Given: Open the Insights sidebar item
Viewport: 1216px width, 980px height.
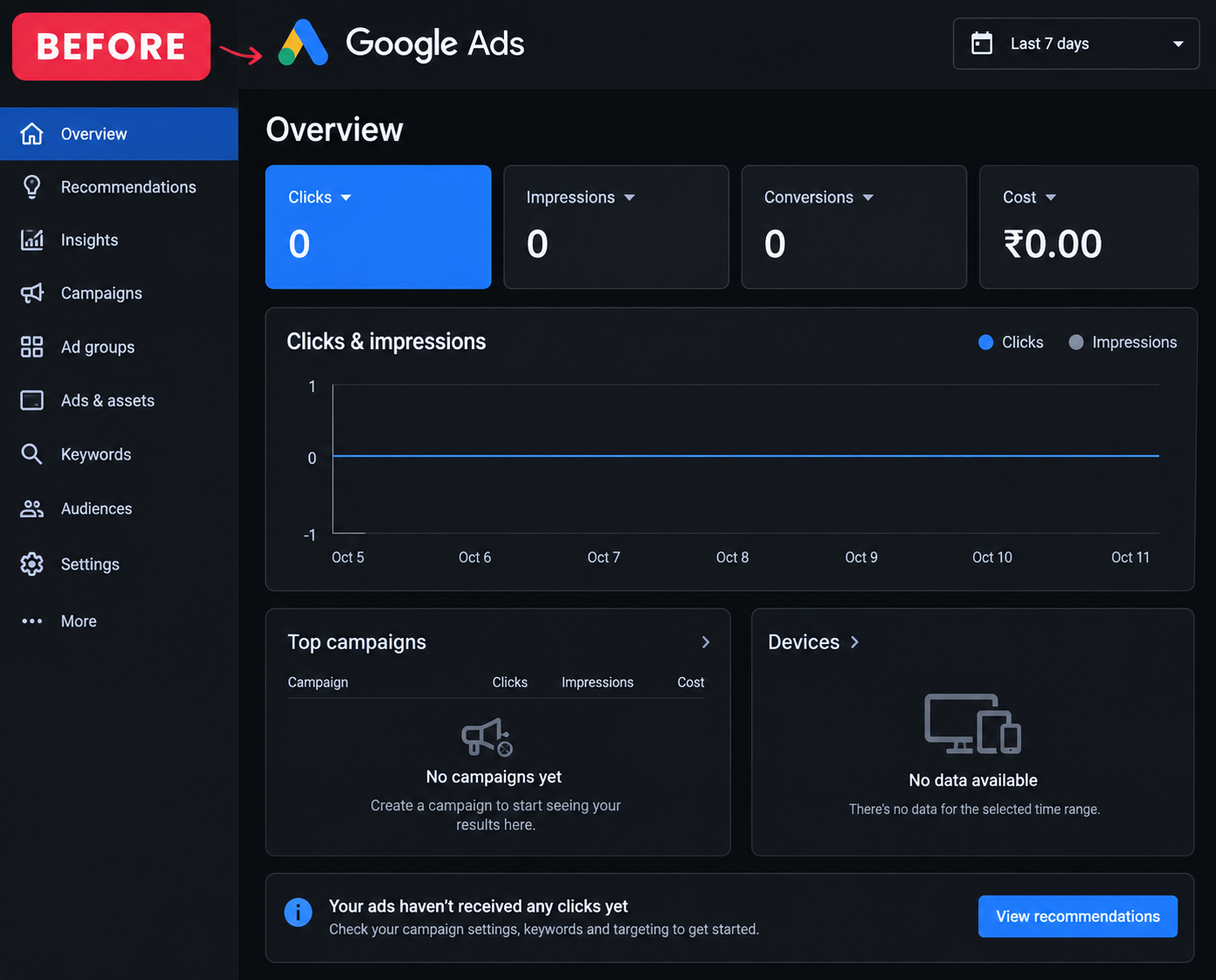Looking at the screenshot, I should (x=119, y=240).
